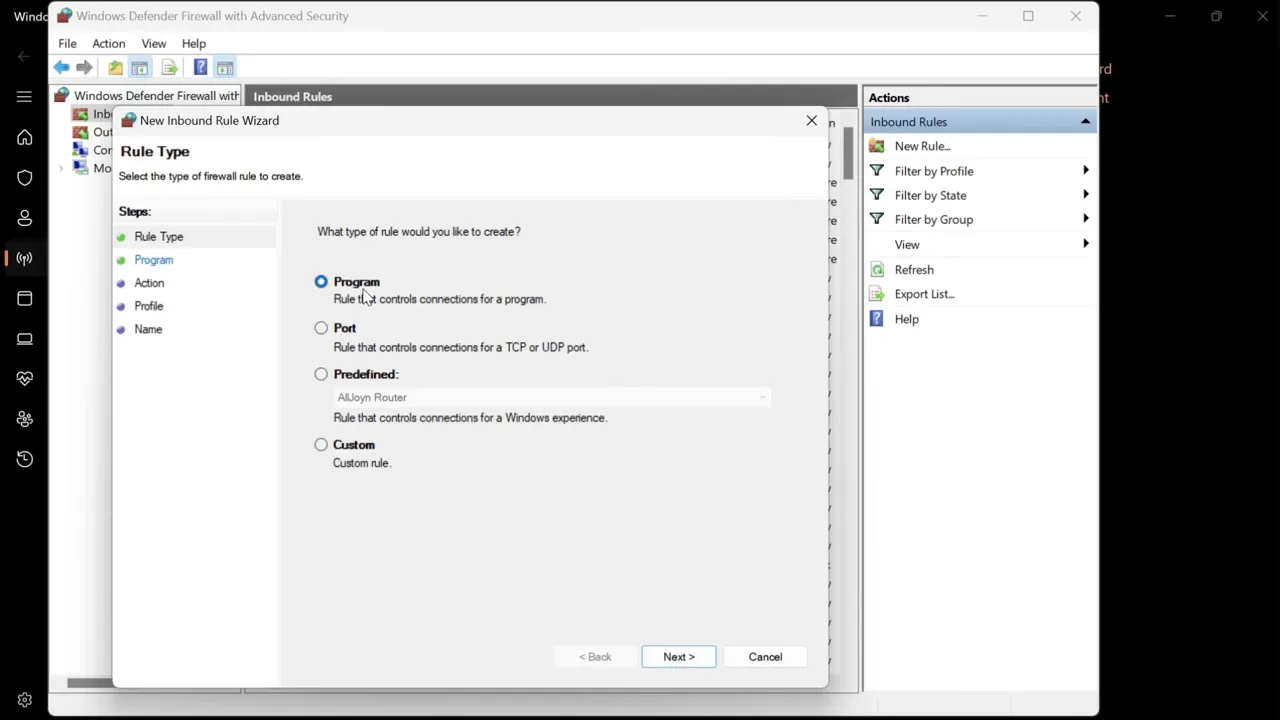Image resolution: width=1280 pixels, height=720 pixels.
Task: Click Help in the Actions pane
Action: coord(907,319)
